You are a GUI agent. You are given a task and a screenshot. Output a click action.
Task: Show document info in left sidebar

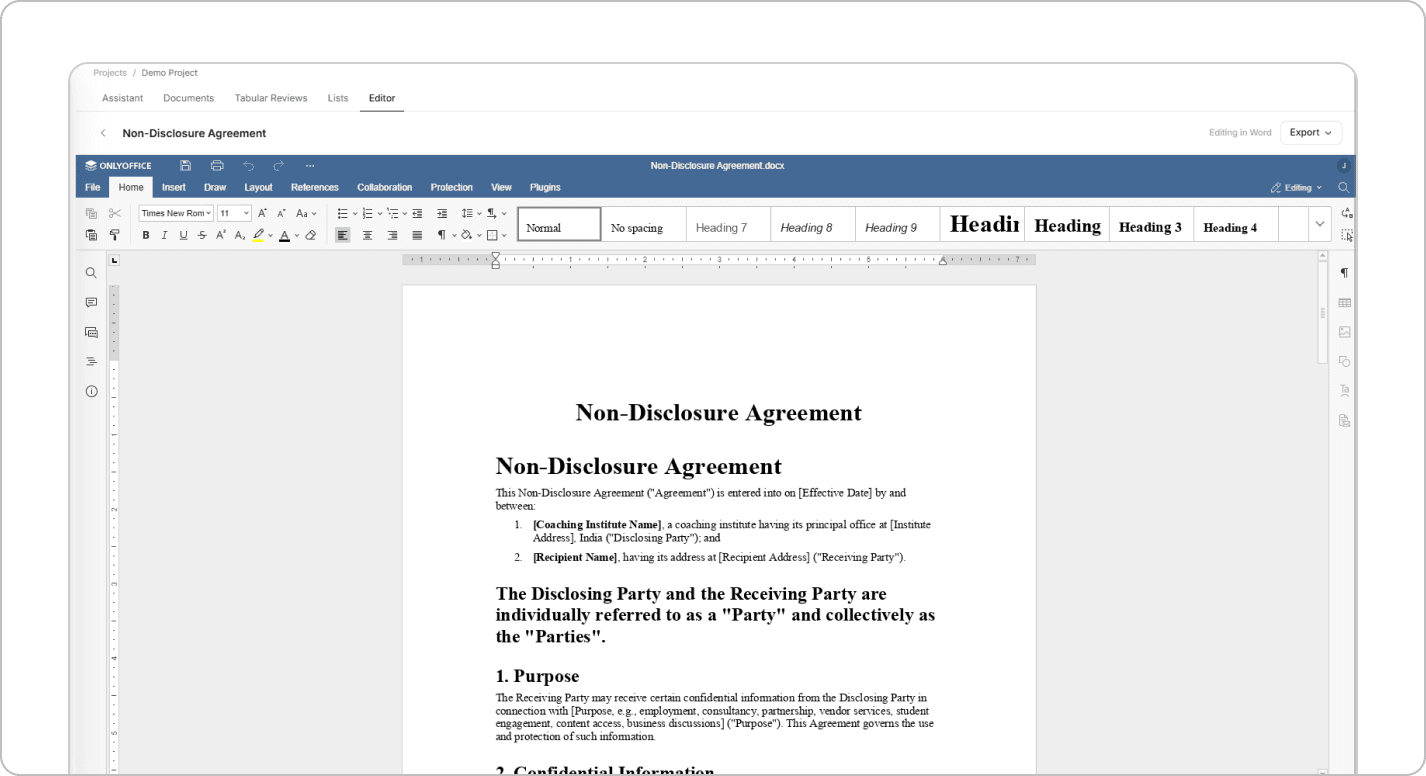[91, 391]
